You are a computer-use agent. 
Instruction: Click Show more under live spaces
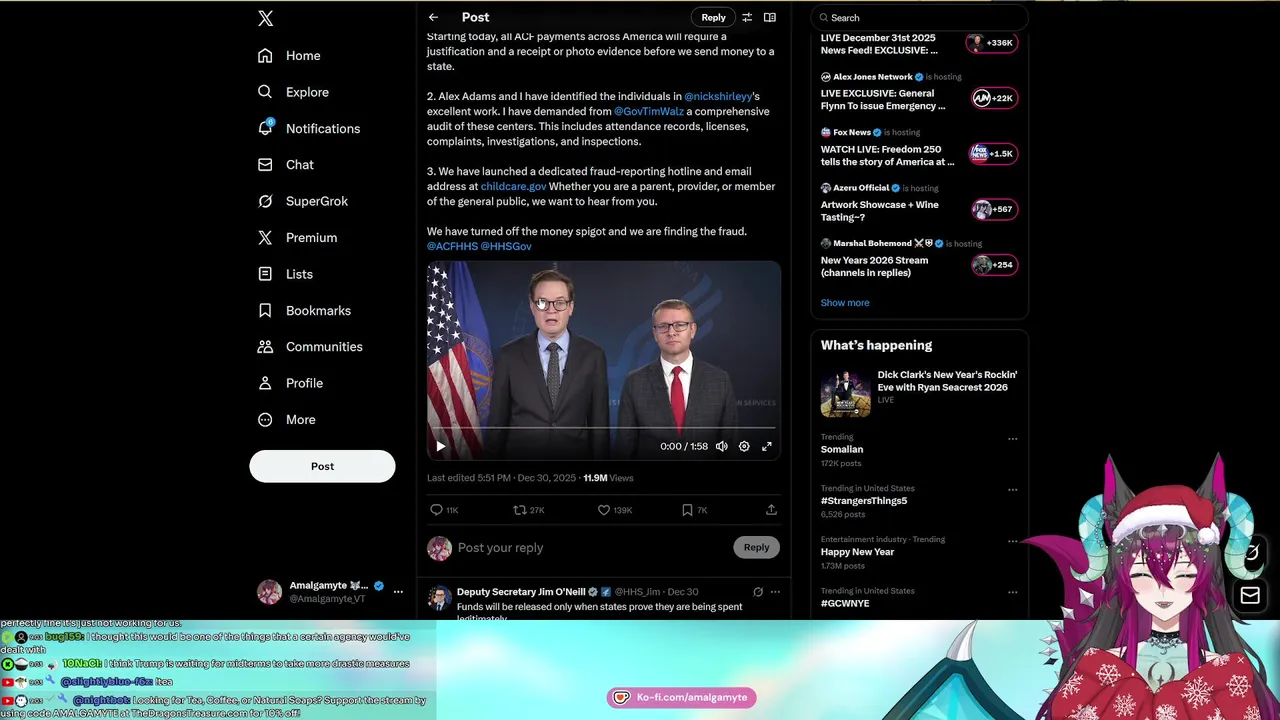pyautogui.click(x=845, y=303)
